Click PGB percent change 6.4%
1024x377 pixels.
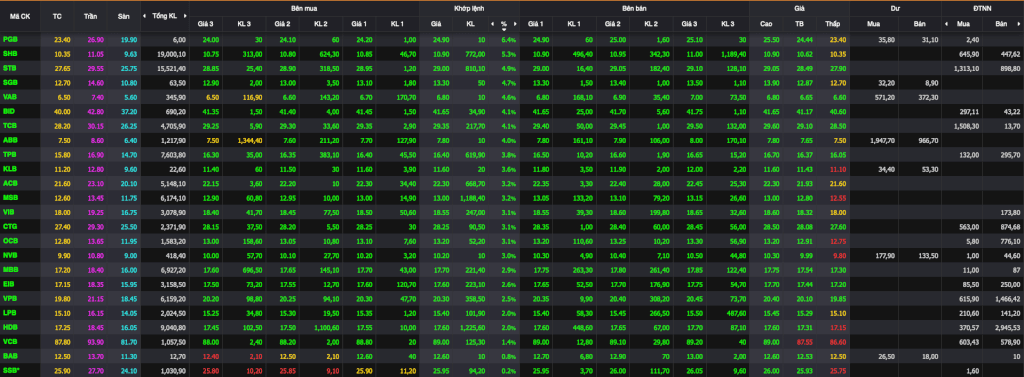point(509,40)
